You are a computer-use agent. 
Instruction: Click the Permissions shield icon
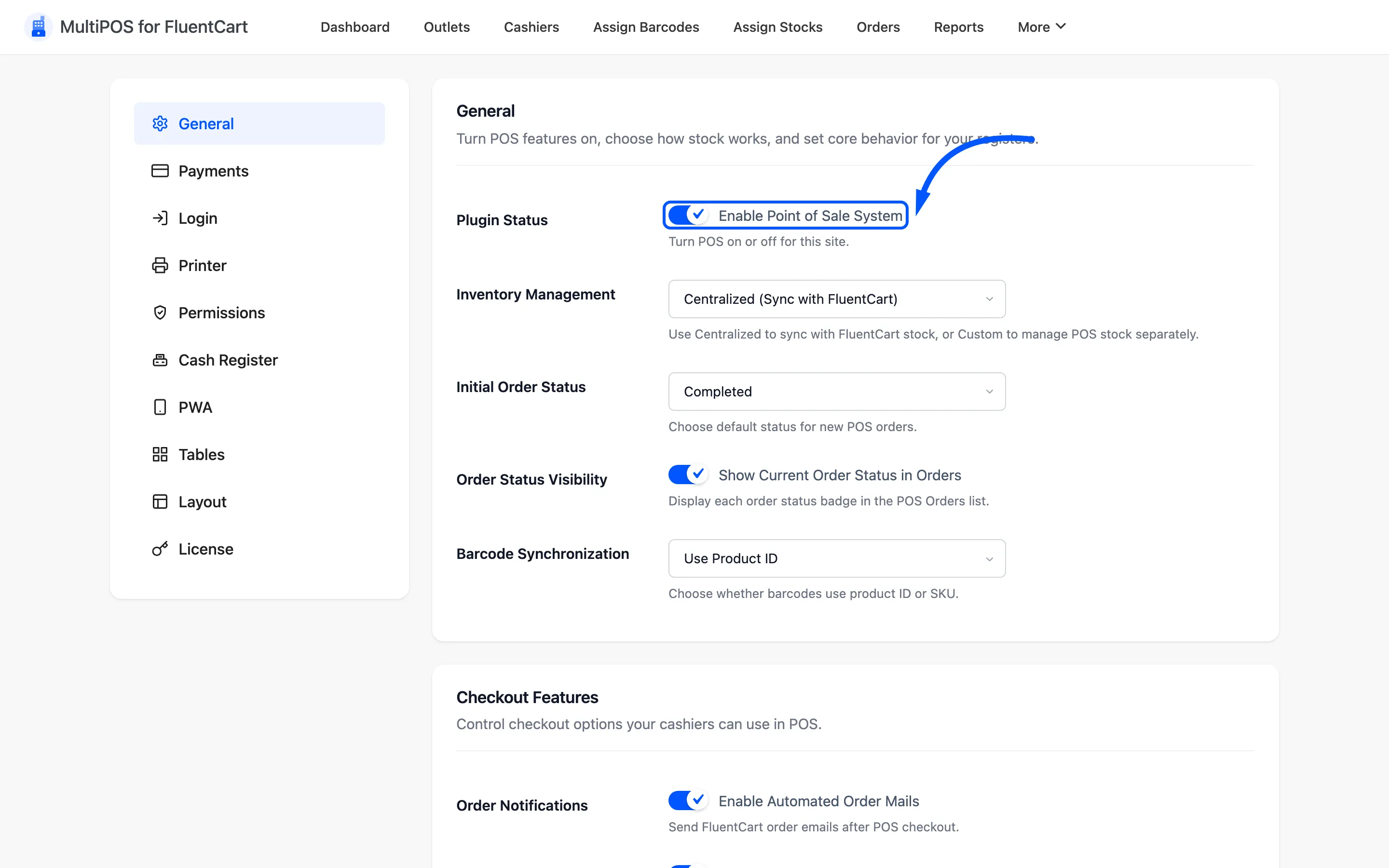click(160, 312)
